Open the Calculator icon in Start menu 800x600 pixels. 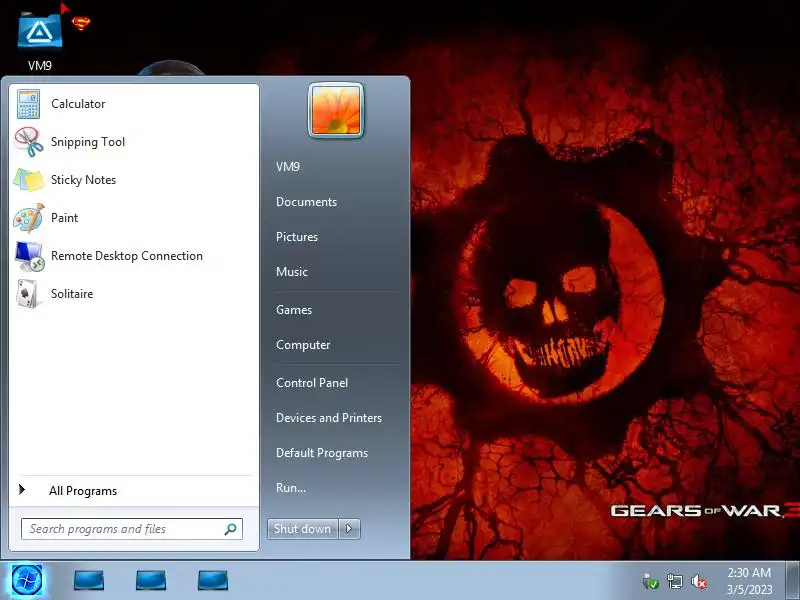point(28,104)
